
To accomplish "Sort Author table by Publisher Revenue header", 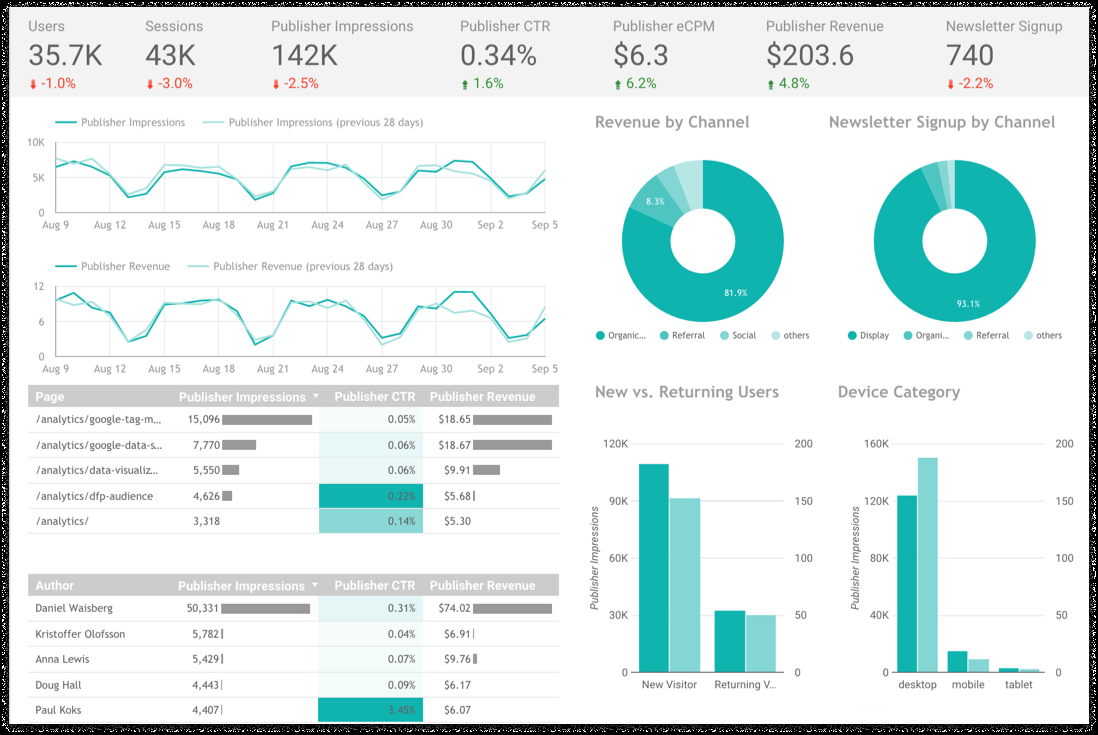I will point(482,585).
